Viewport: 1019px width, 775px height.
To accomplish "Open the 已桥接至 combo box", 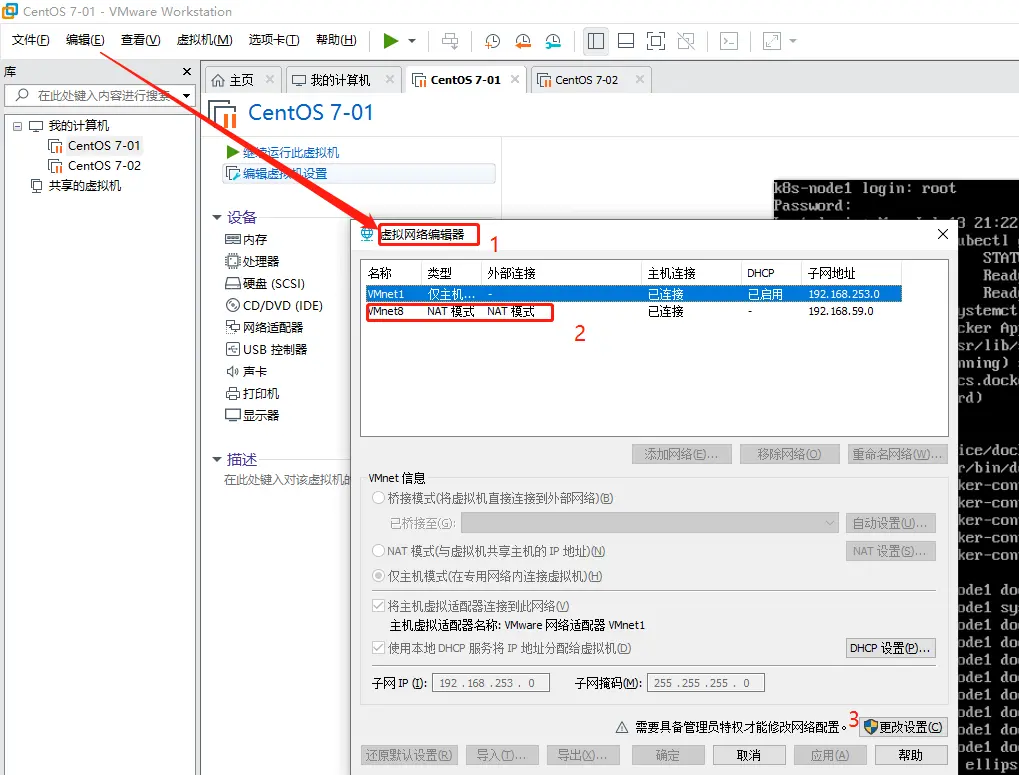I will pyautogui.click(x=649, y=523).
